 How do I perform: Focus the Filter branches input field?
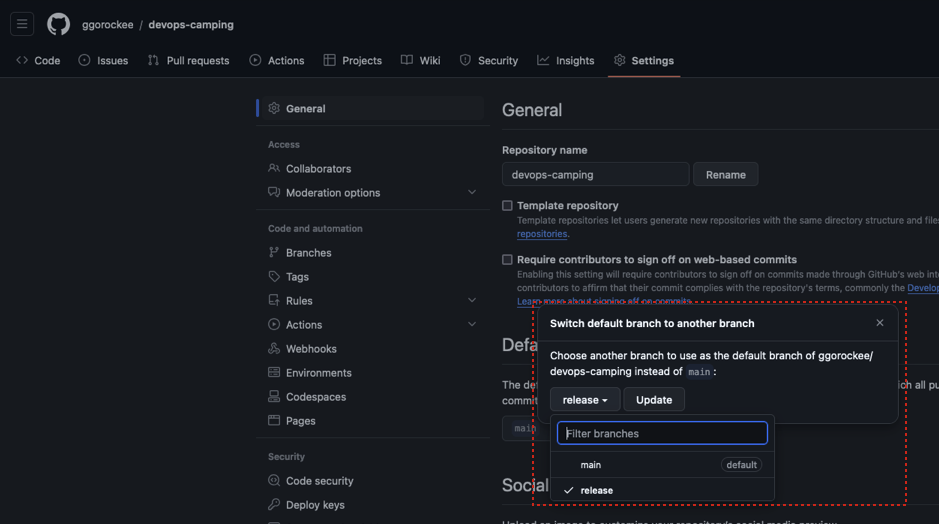tap(662, 433)
